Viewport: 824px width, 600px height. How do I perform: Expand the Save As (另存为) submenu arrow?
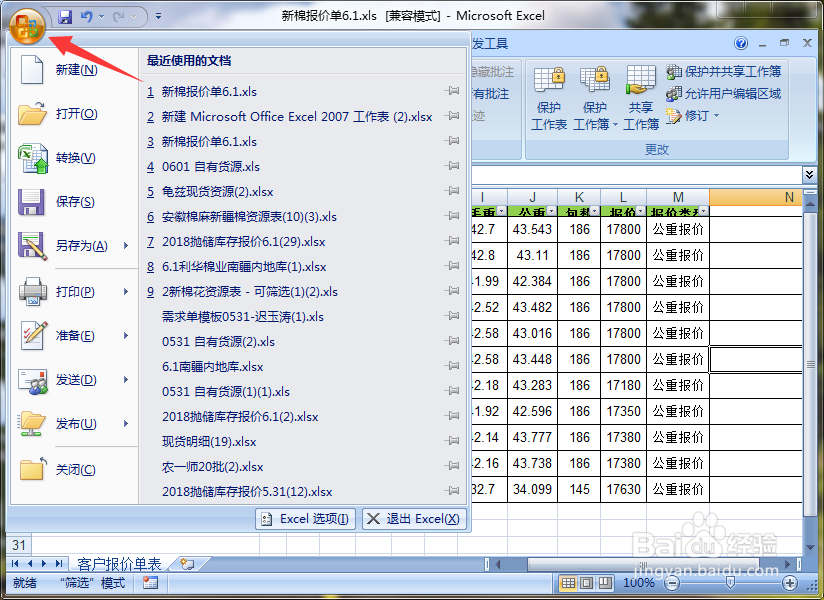click(126, 246)
